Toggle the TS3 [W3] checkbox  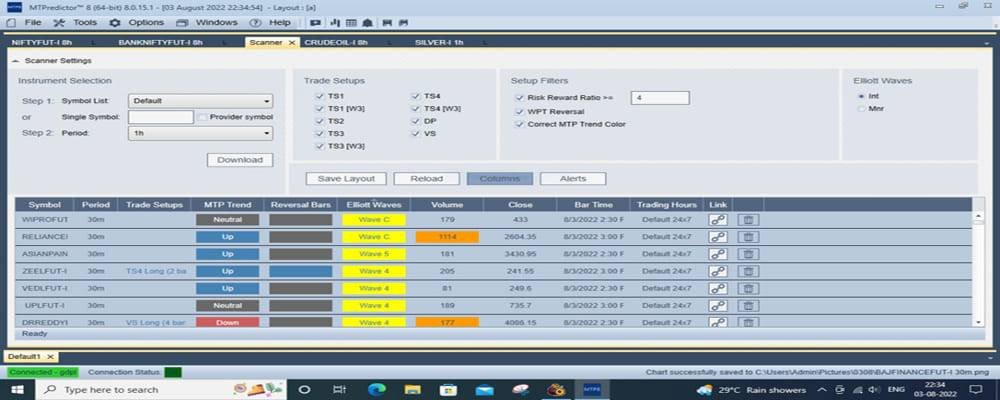tap(320, 146)
